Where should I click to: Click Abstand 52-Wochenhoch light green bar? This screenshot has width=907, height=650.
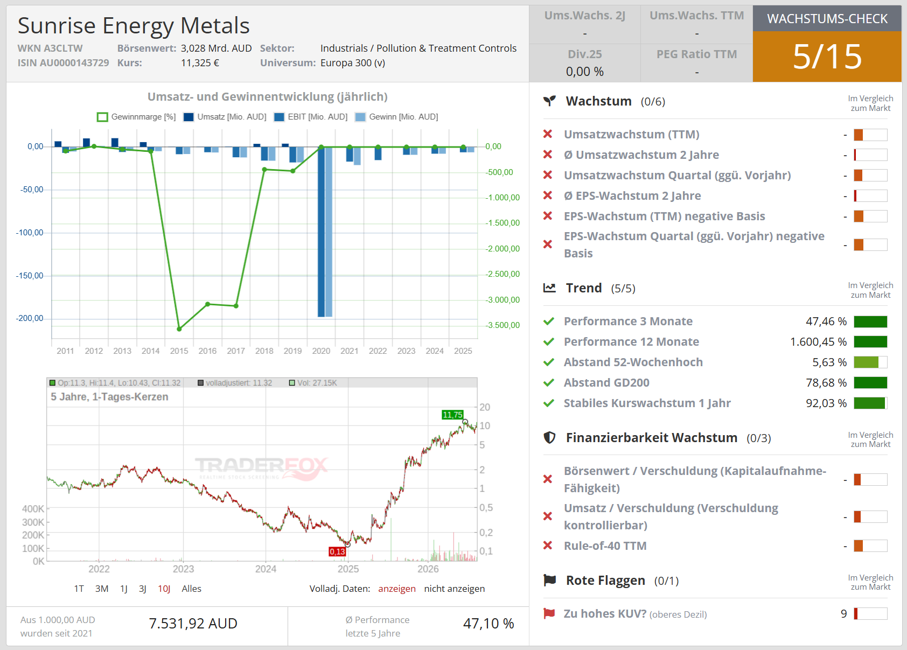(871, 363)
